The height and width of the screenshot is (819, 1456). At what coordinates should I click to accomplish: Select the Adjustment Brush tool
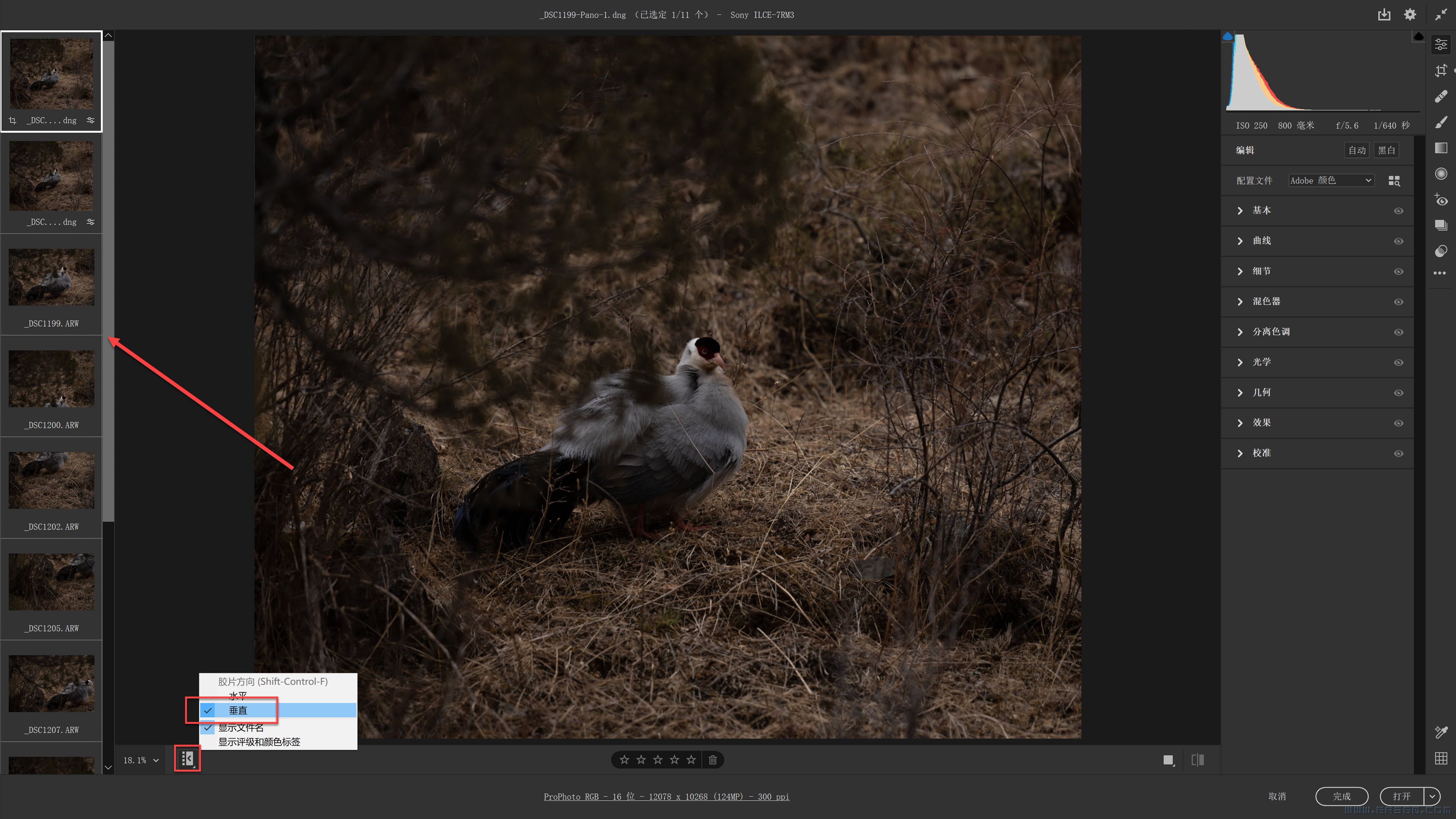point(1441,122)
